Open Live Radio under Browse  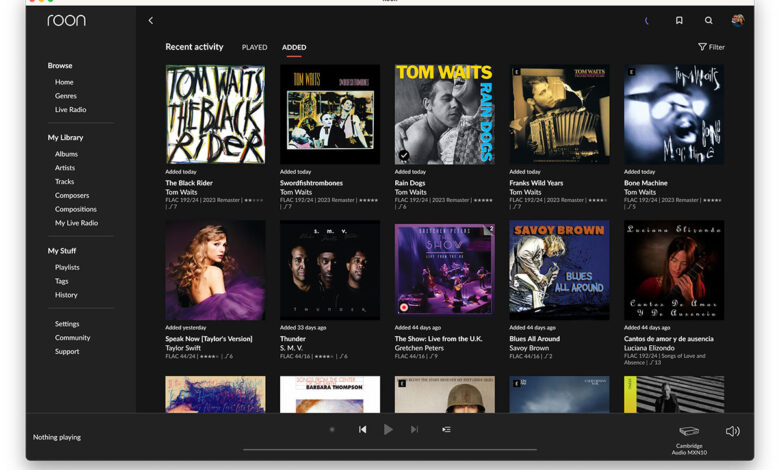[71, 109]
